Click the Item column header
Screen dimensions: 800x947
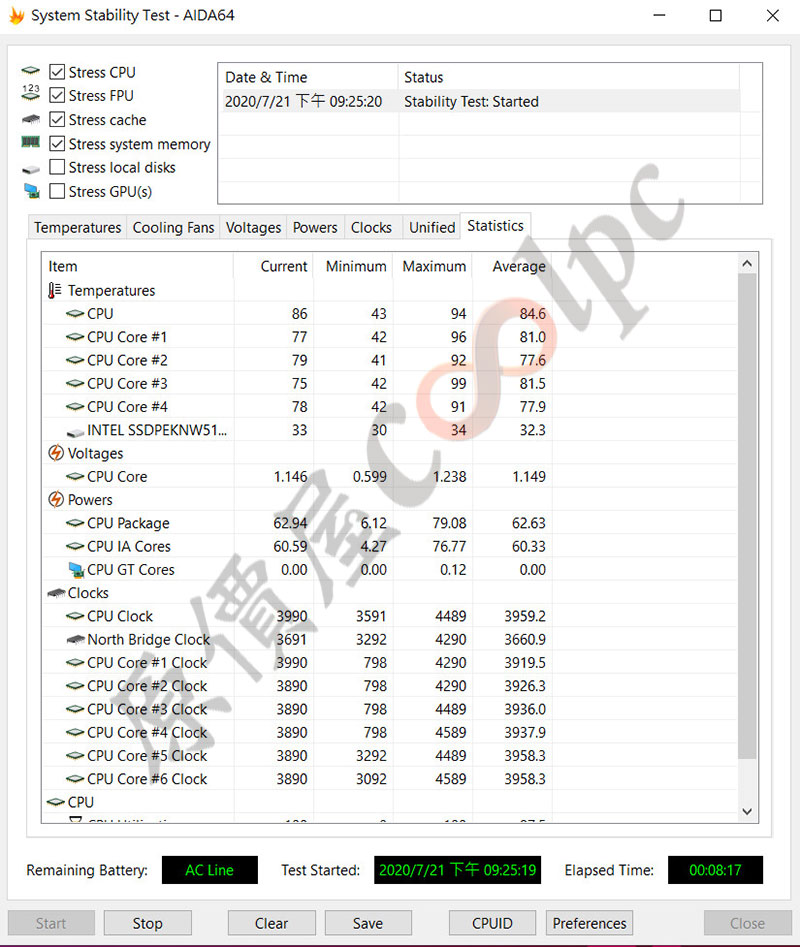[138, 266]
